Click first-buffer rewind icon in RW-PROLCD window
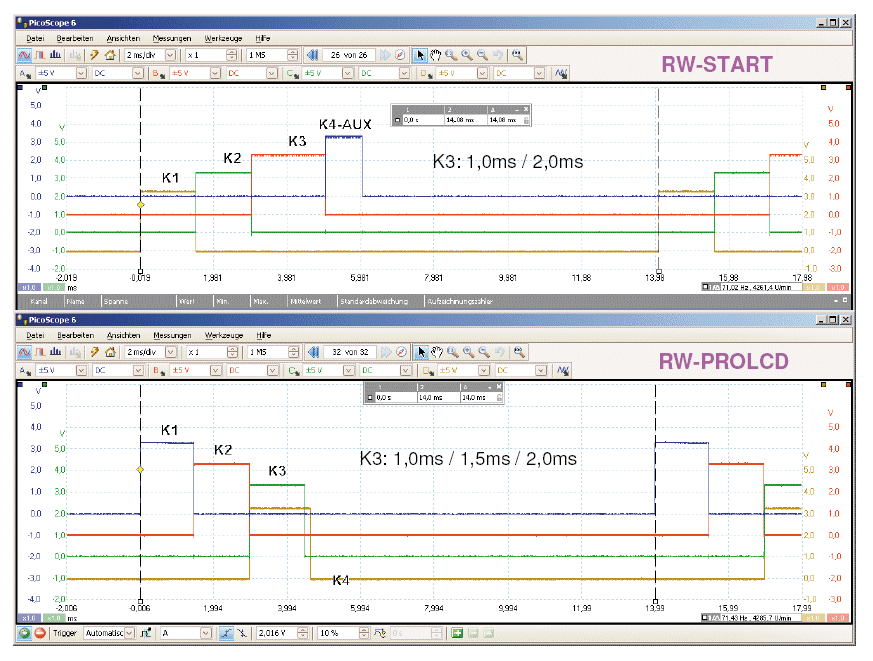 pyautogui.click(x=311, y=352)
